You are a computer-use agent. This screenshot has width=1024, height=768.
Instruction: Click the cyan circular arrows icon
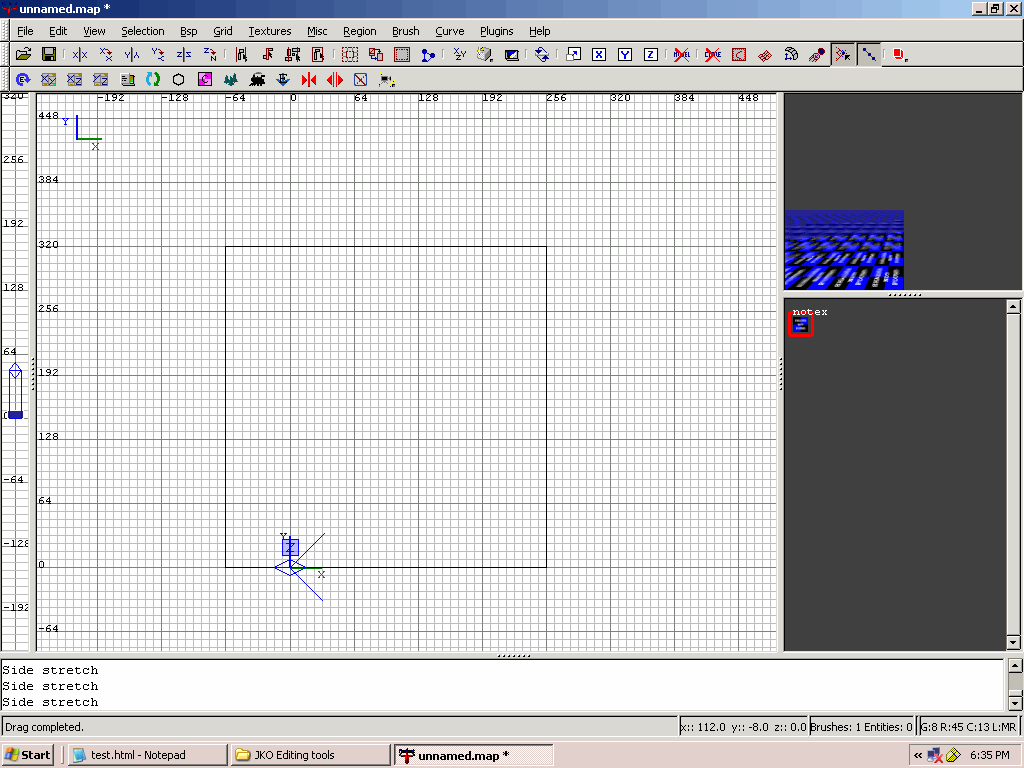pos(153,79)
